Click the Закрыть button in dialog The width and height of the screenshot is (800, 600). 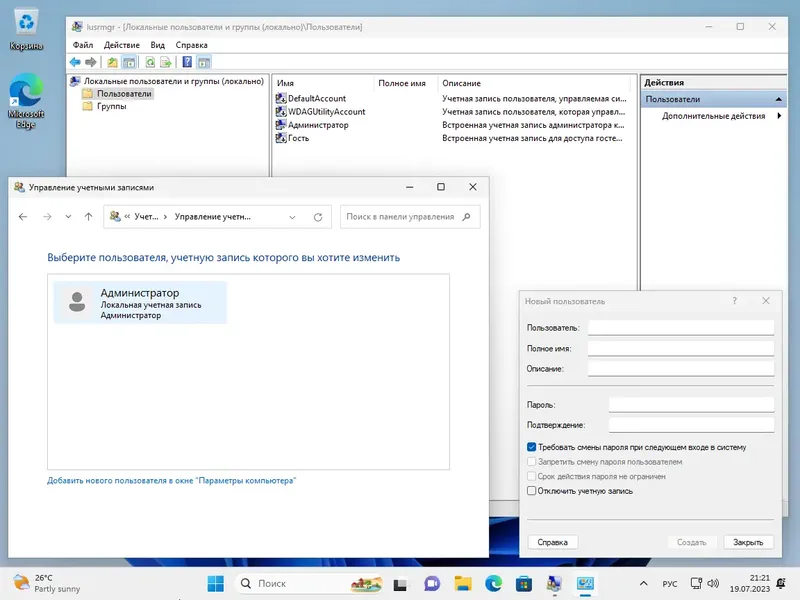click(748, 542)
